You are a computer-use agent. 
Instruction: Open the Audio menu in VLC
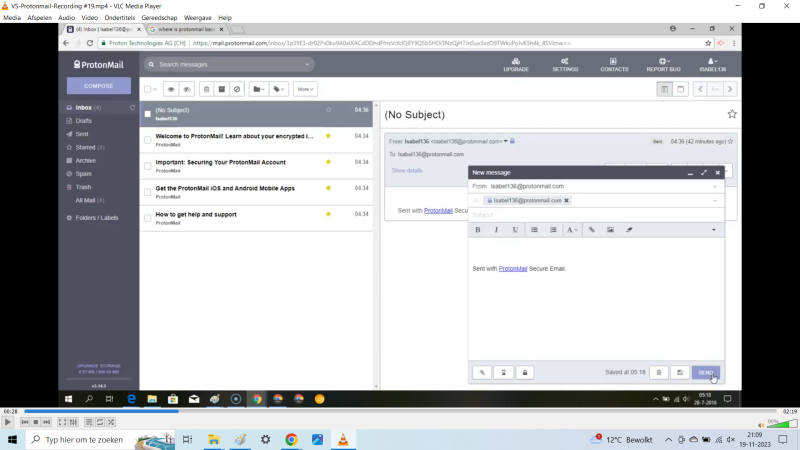(x=66, y=18)
